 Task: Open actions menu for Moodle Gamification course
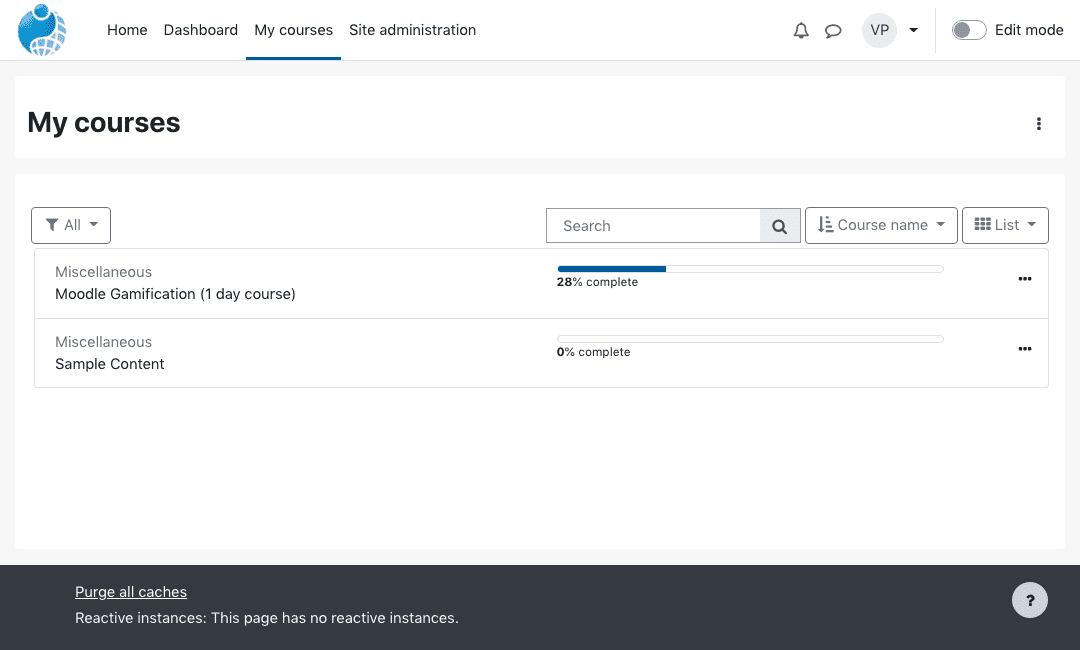point(1024,279)
